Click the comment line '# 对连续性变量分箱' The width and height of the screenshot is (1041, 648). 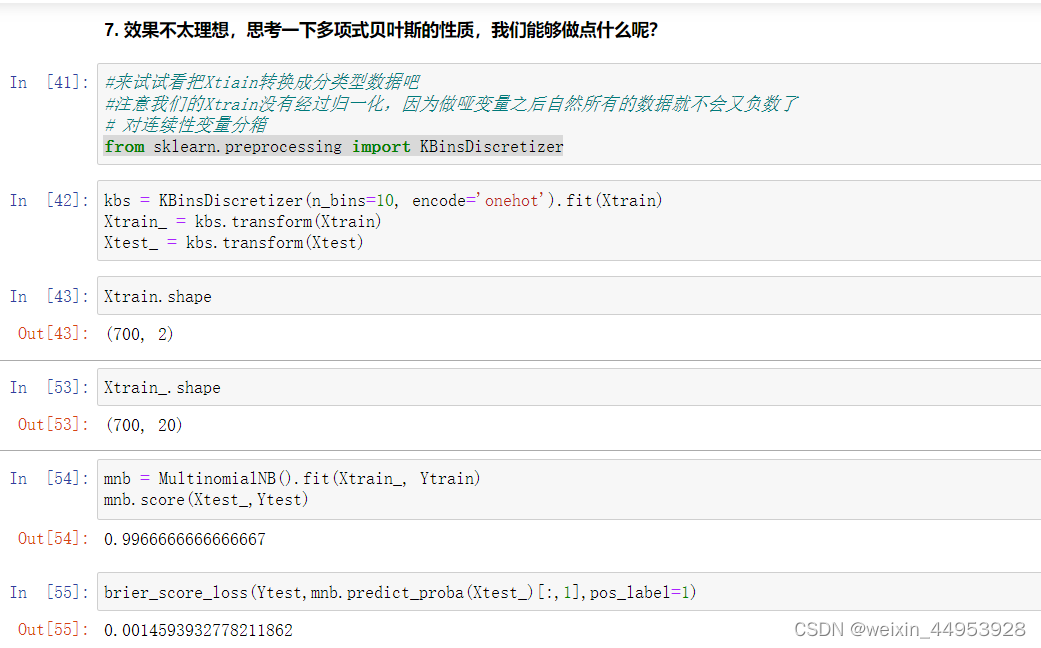(187, 125)
